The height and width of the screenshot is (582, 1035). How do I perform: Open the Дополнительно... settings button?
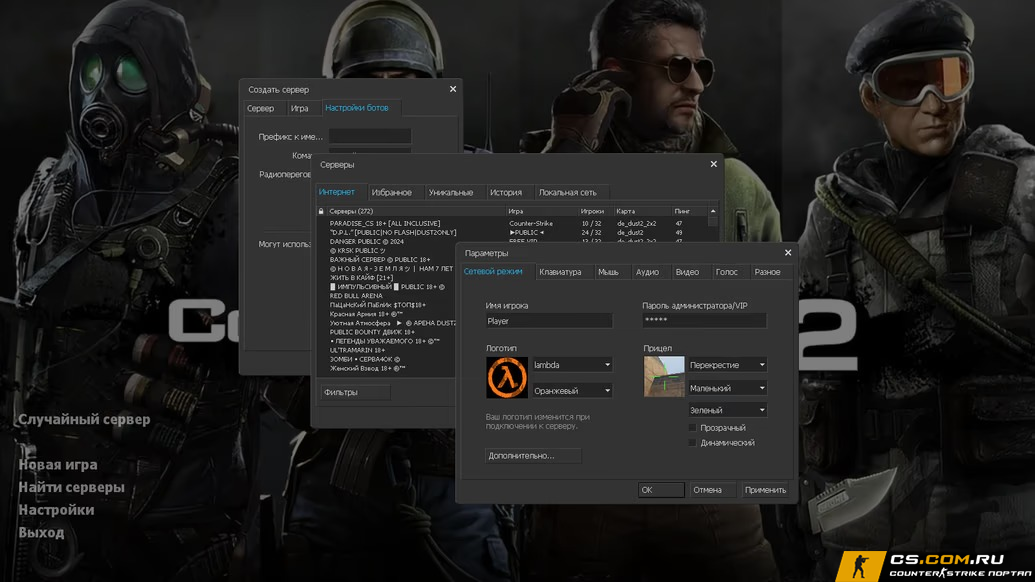[533, 456]
